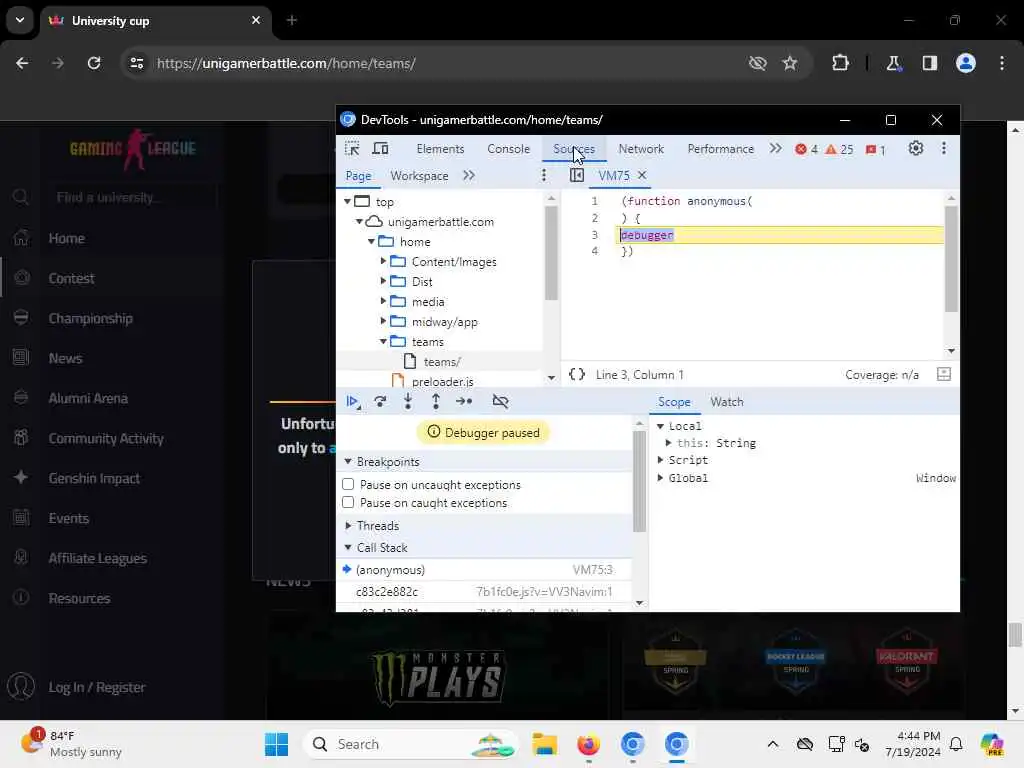The width and height of the screenshot is (1024, 768).
Task: Switch to the Performance tab
Action: [x=720, y=149]
